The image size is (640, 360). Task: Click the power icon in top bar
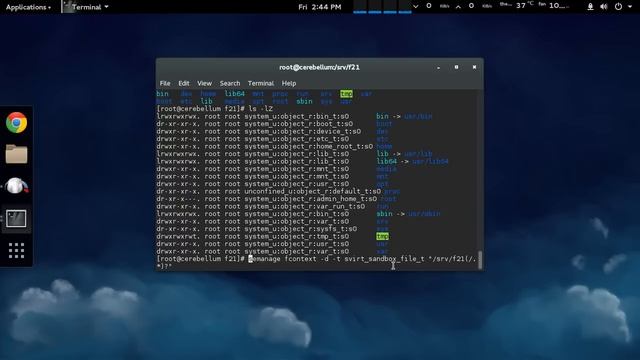(x=618, y=7)
